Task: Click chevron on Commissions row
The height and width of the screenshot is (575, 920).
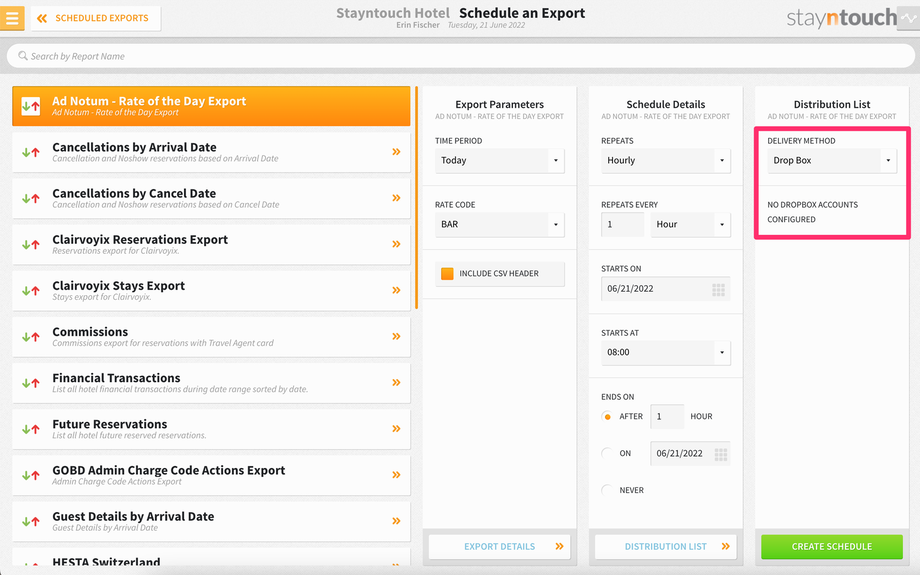Action: (x=397, y=336)
